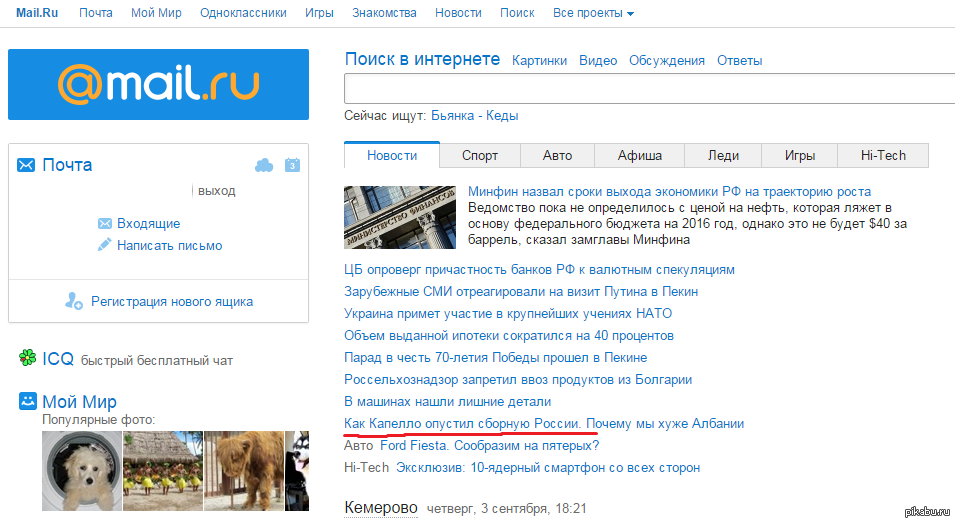Open 10-ядерный смартфон exclusive article

[x=548, y=468]
